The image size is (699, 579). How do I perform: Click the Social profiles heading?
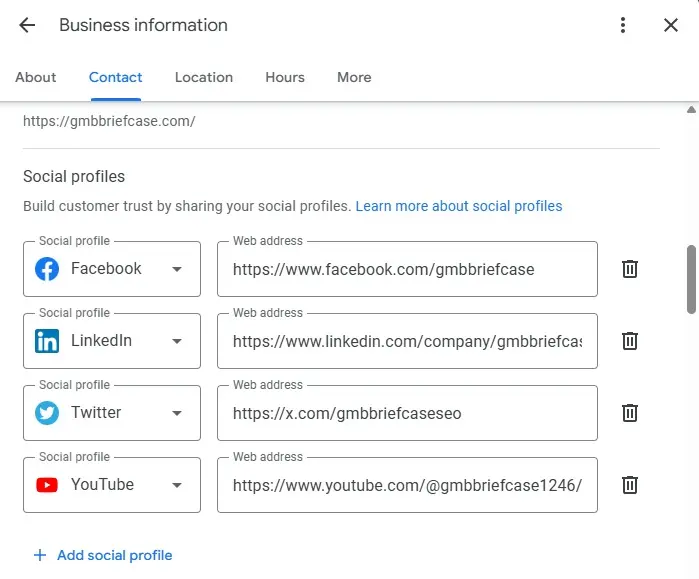(x=74, y=177)
